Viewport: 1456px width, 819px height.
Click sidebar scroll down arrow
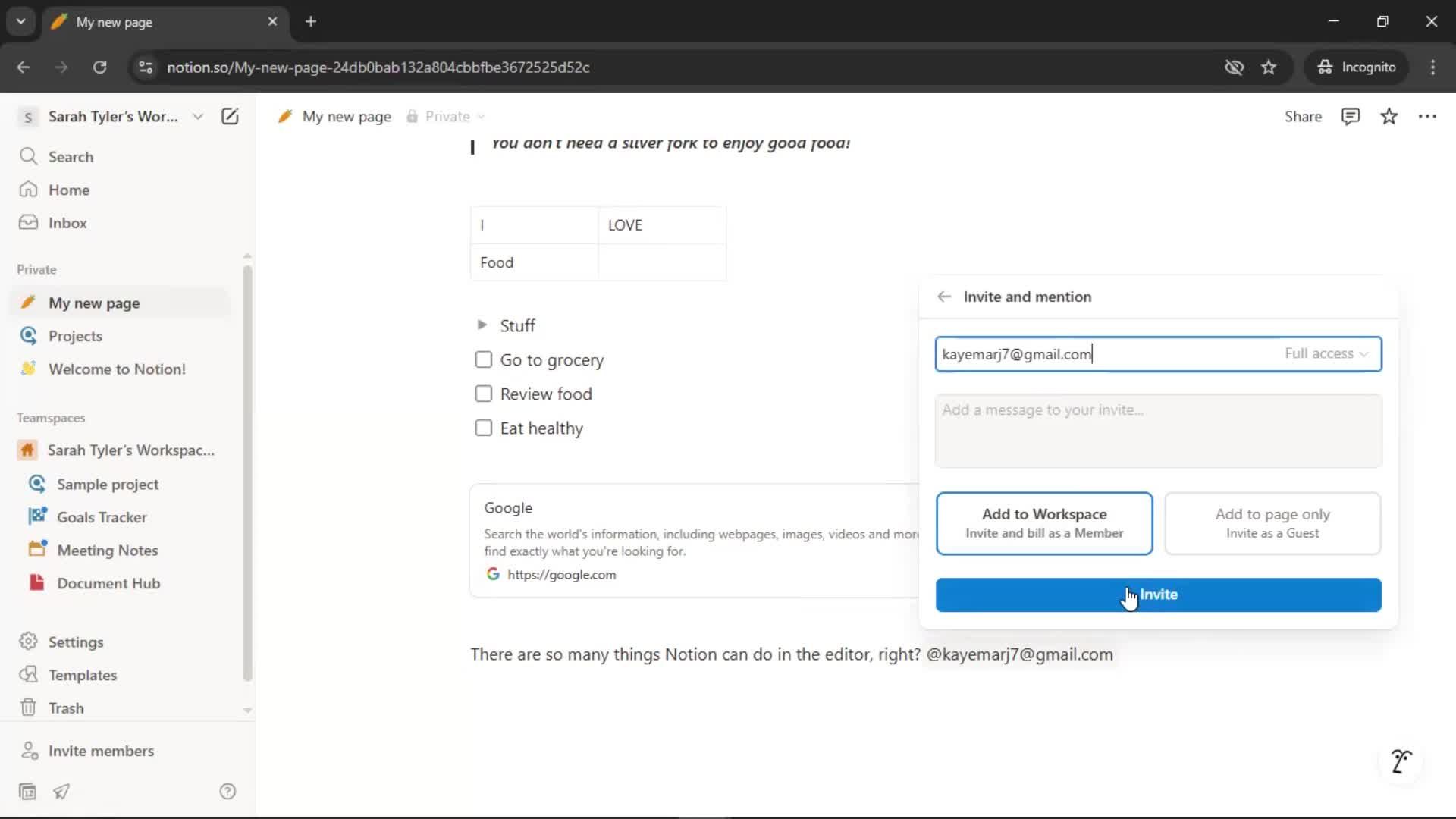click(246, 711)
